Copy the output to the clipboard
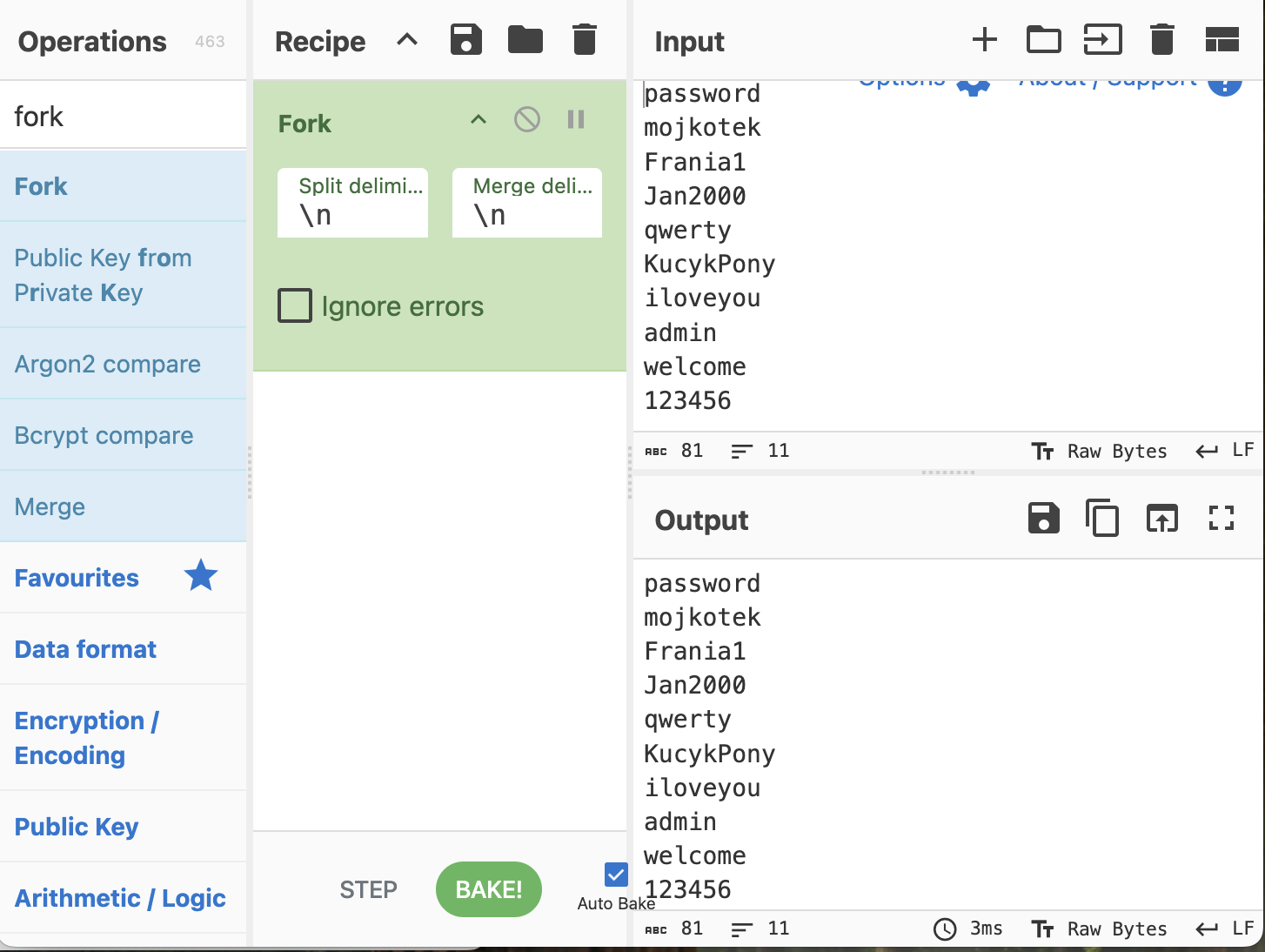 (x=1102, y=519)
